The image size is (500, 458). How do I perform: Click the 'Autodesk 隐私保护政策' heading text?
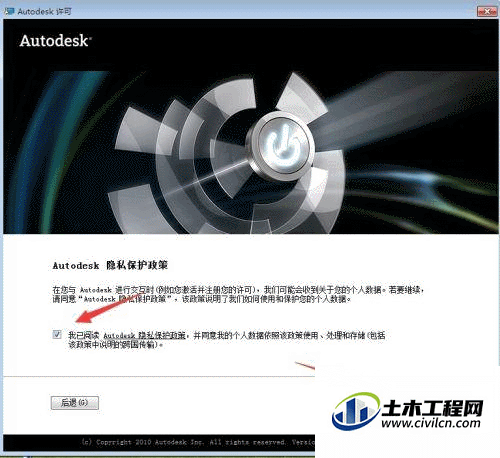[x=110, y=266]
